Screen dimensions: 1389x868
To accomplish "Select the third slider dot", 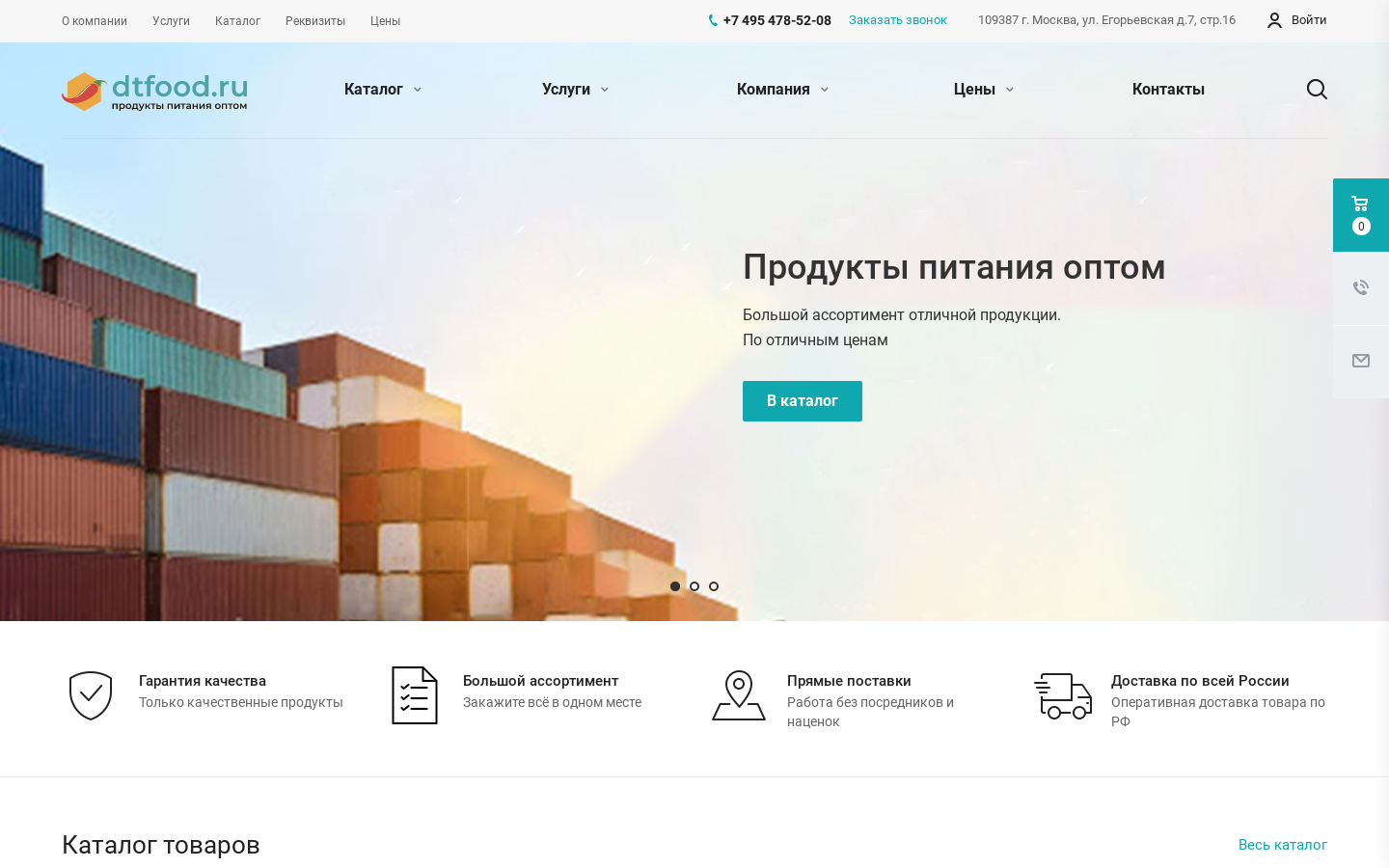I will pyautogui.click(x=714, y=586).
